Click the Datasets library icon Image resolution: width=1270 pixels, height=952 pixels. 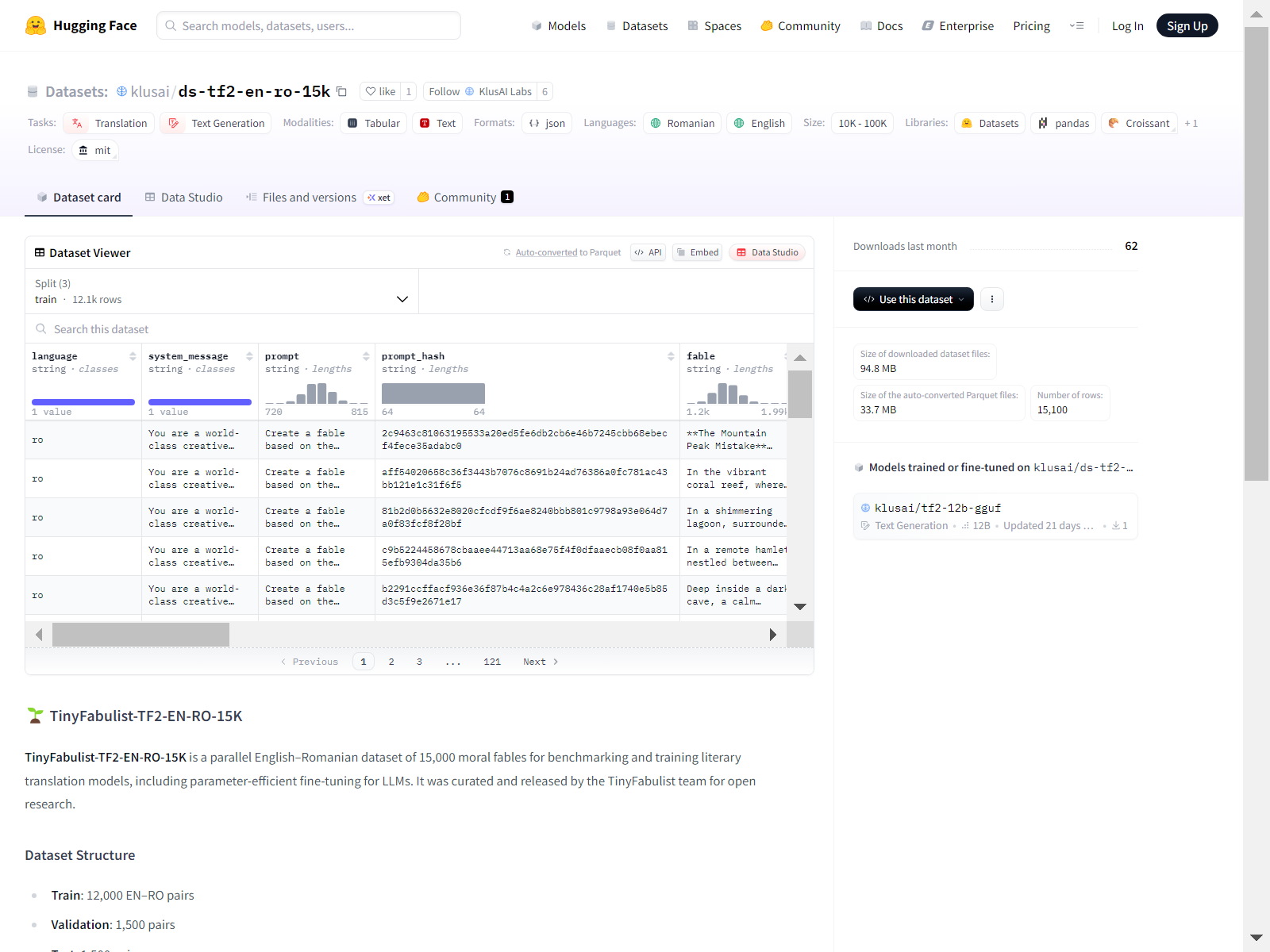[x=967, y=123]
